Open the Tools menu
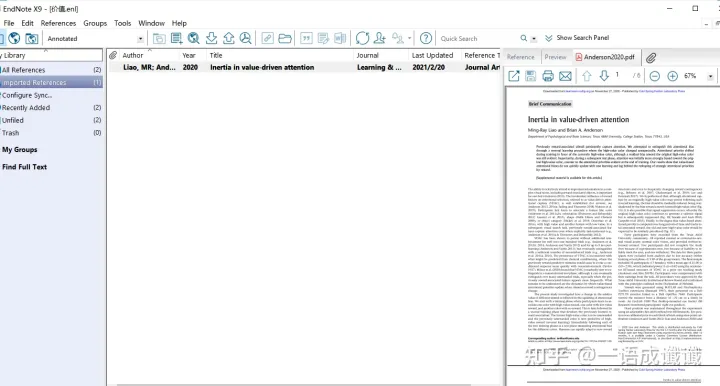This screenshot has height=386, width=720. 123,23
